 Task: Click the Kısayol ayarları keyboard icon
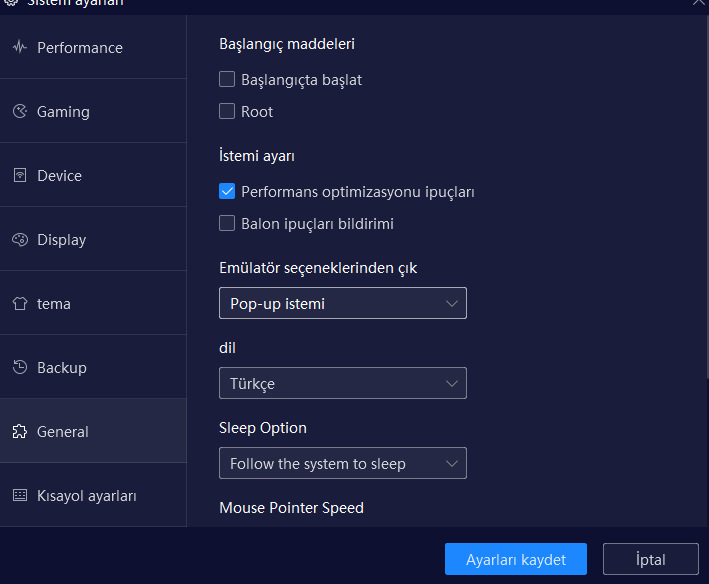[x=19, y=495]
